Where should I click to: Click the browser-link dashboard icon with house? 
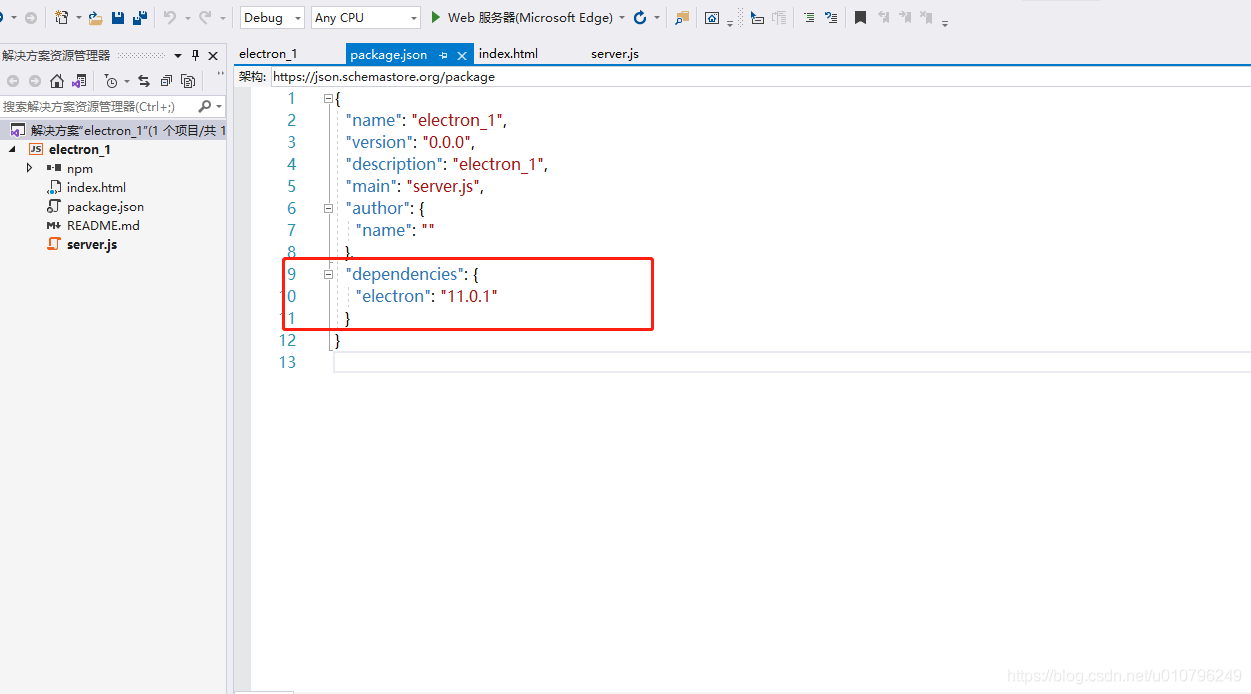point(712,17)
